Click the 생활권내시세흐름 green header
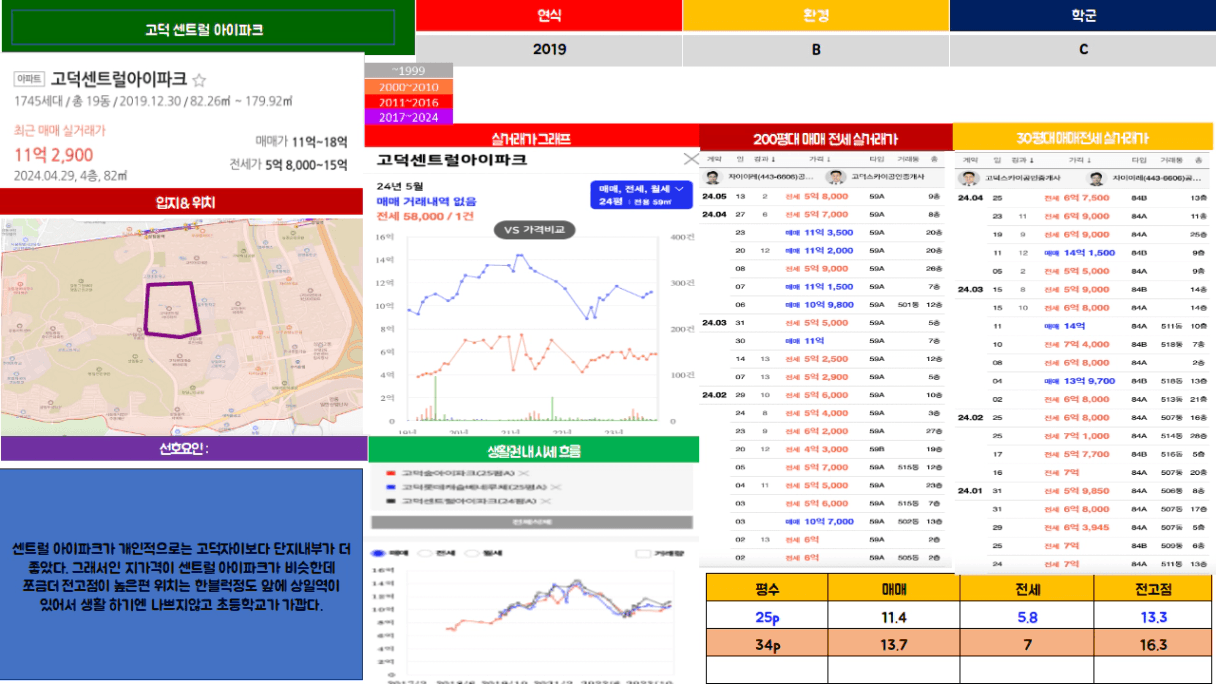The width and height of the screenshot is (1216, 684). pos(533,450)
